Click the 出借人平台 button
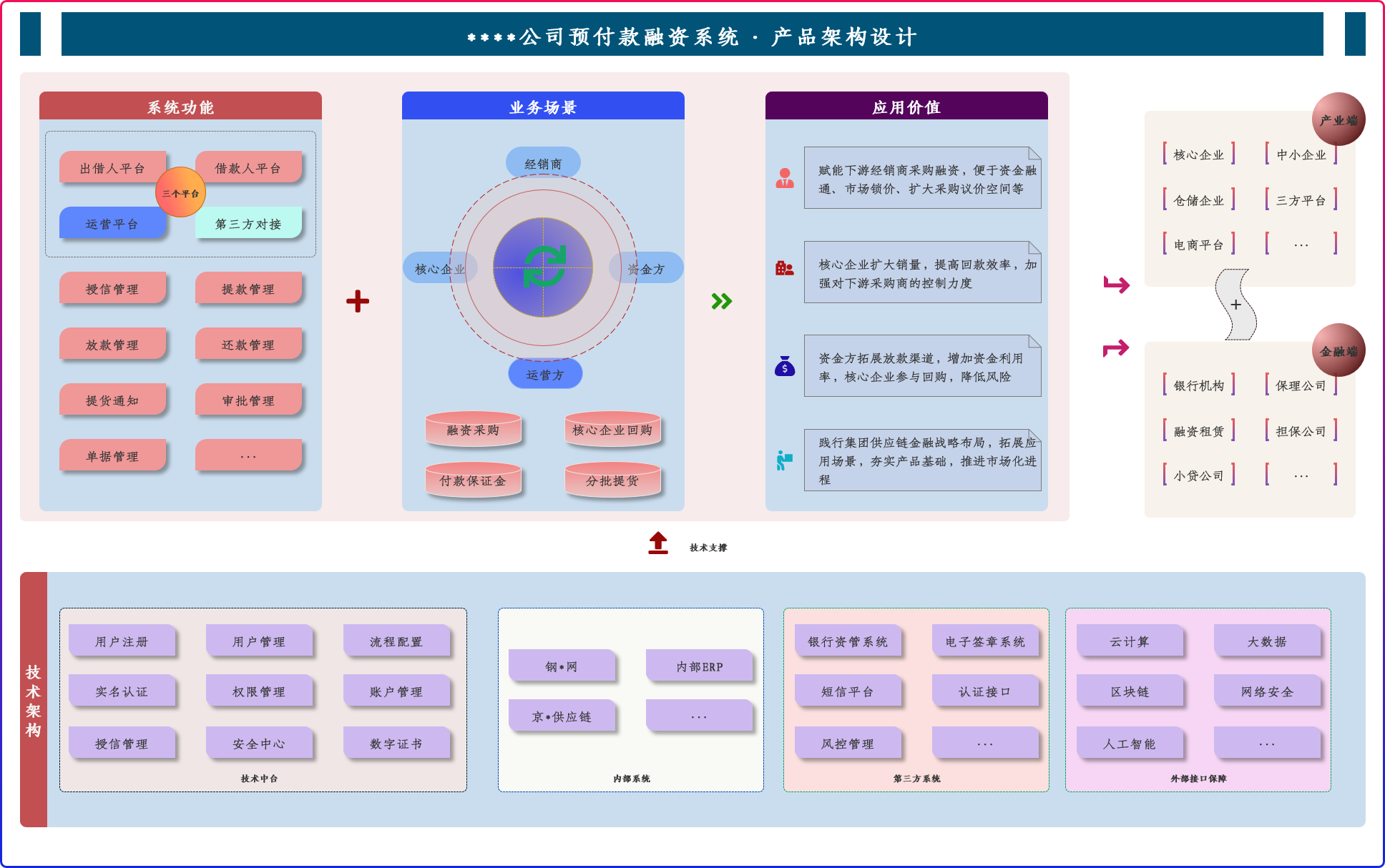The image size is (1385, 868). tap(112, 167)
